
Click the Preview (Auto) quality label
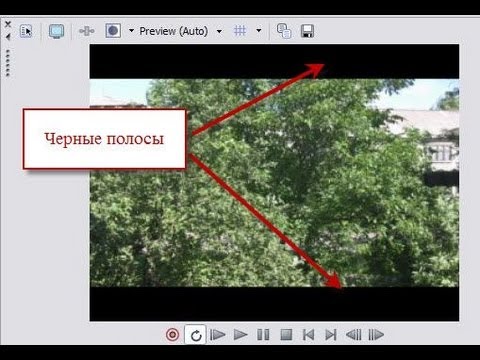tap(174, 31)
